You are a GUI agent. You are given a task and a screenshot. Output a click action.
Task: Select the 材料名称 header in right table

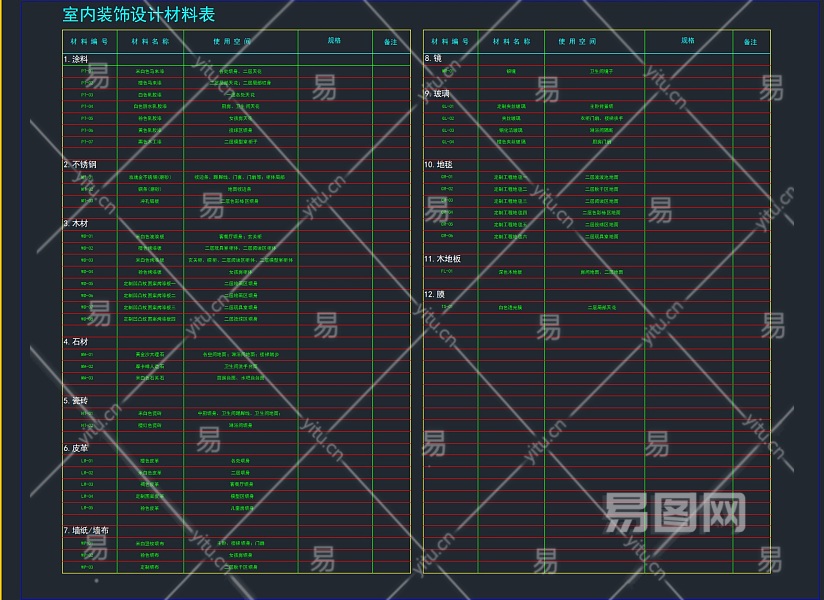tap(511, 41)
